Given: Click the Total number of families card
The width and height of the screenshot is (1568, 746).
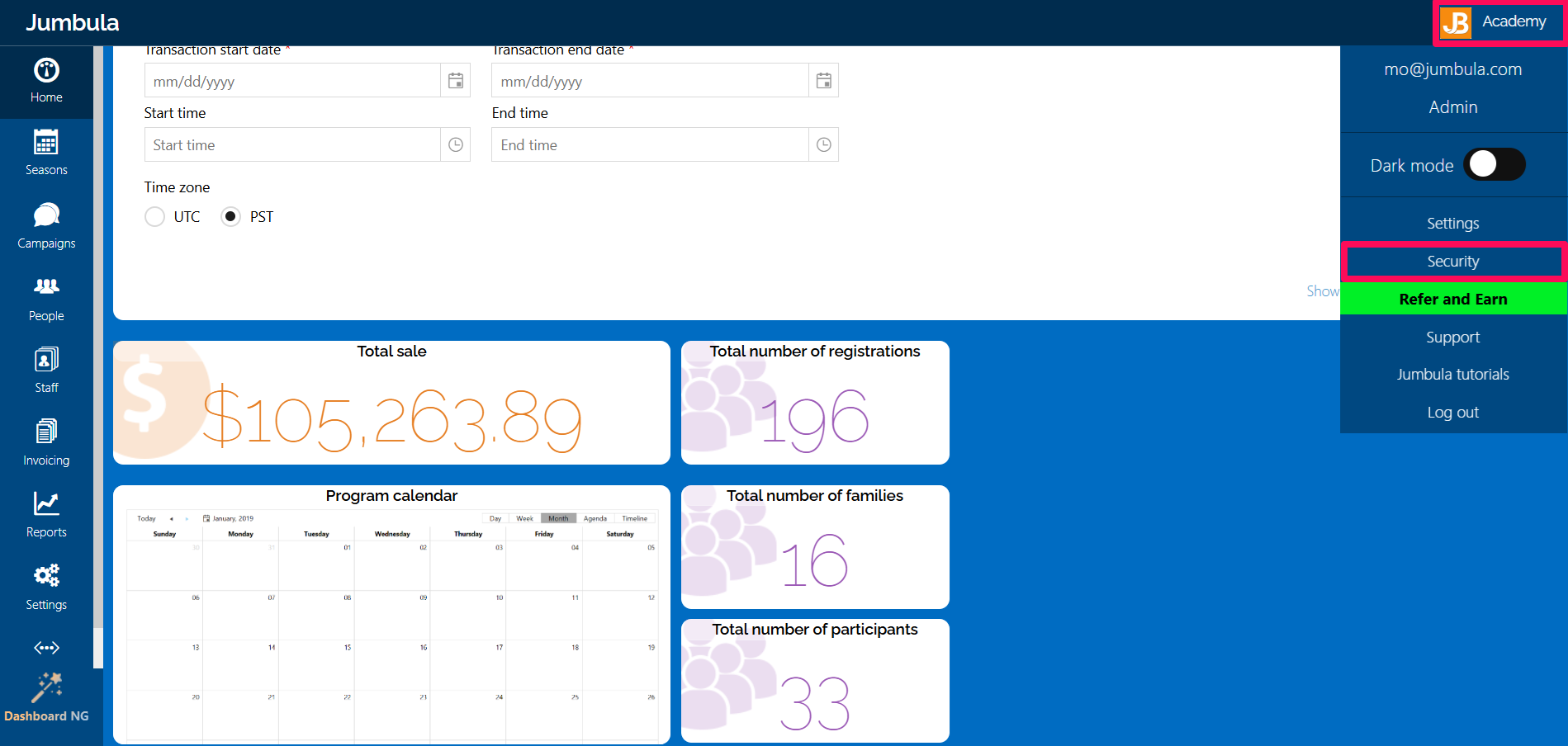Looking at the screenshot, I should pos(815,547).
